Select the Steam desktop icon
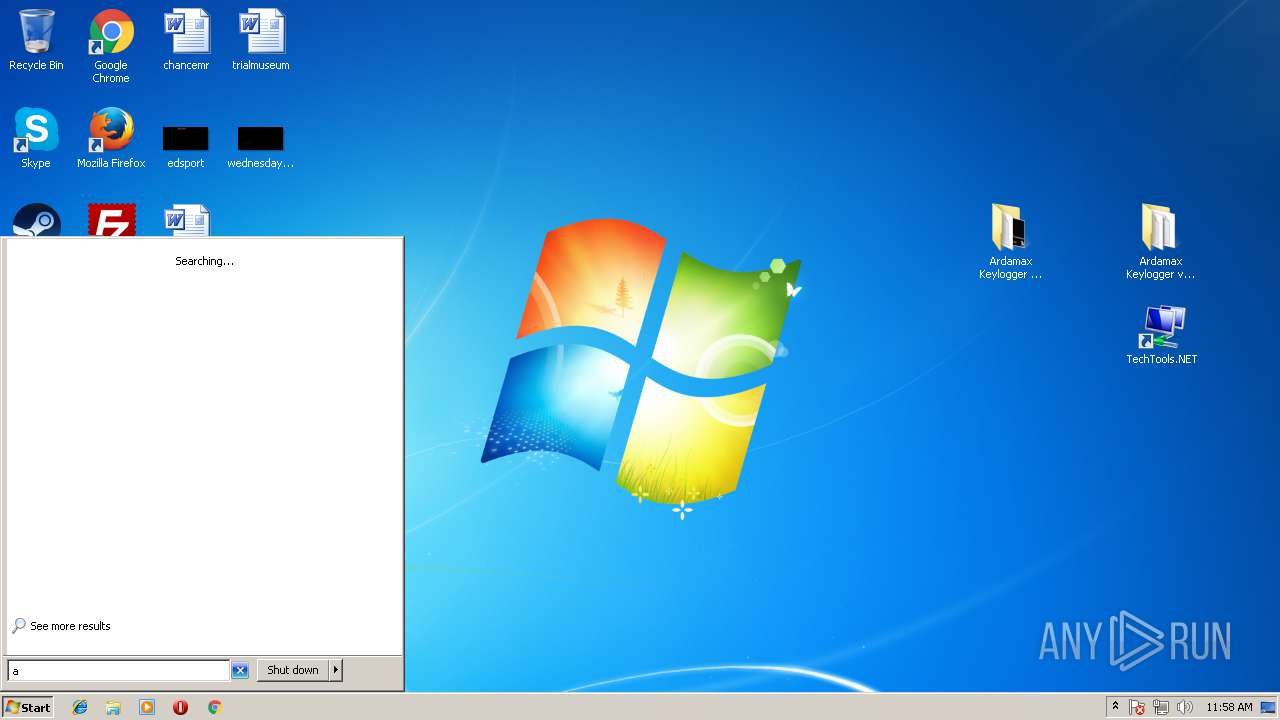Screen dimensions: 1280x720 (x=37, y=220)
